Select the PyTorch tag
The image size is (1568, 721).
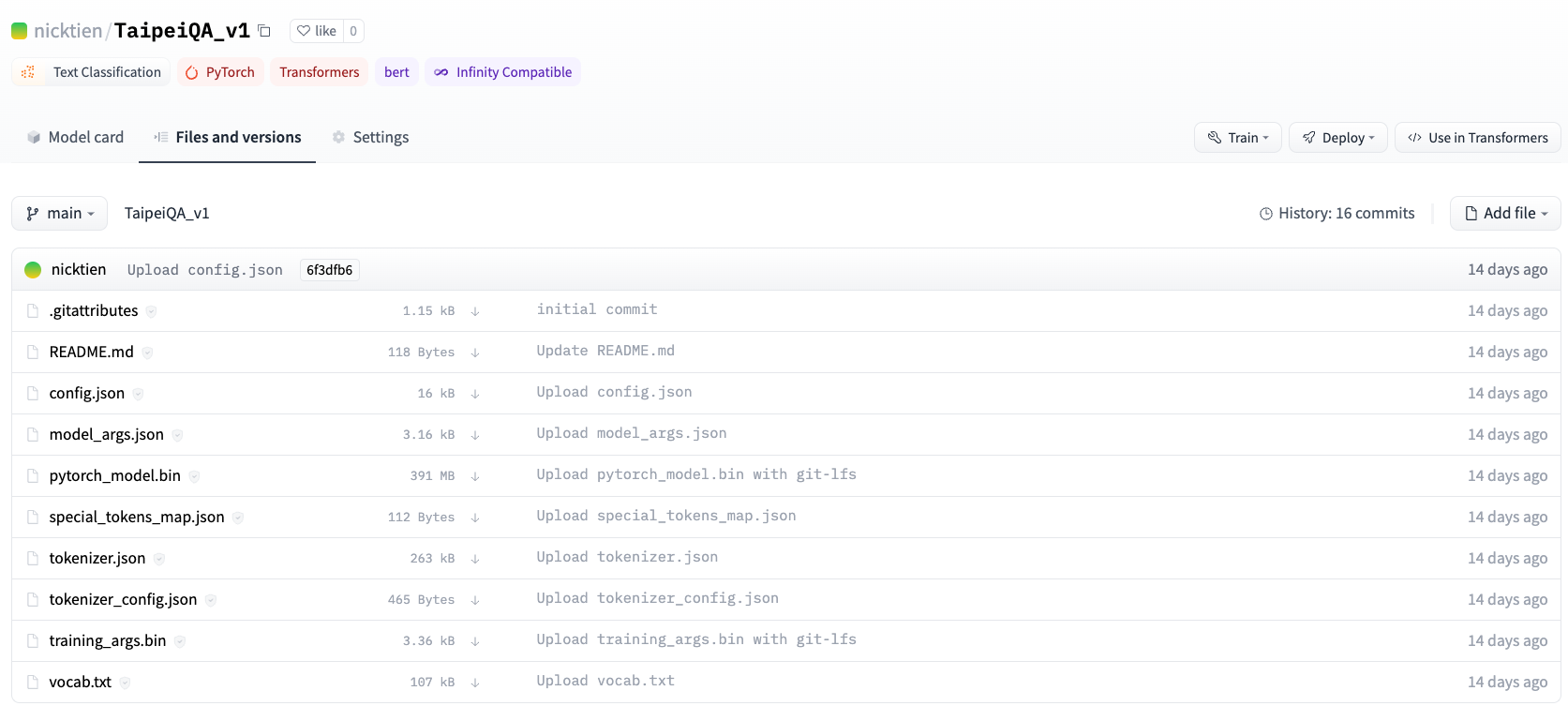(220, 72)
